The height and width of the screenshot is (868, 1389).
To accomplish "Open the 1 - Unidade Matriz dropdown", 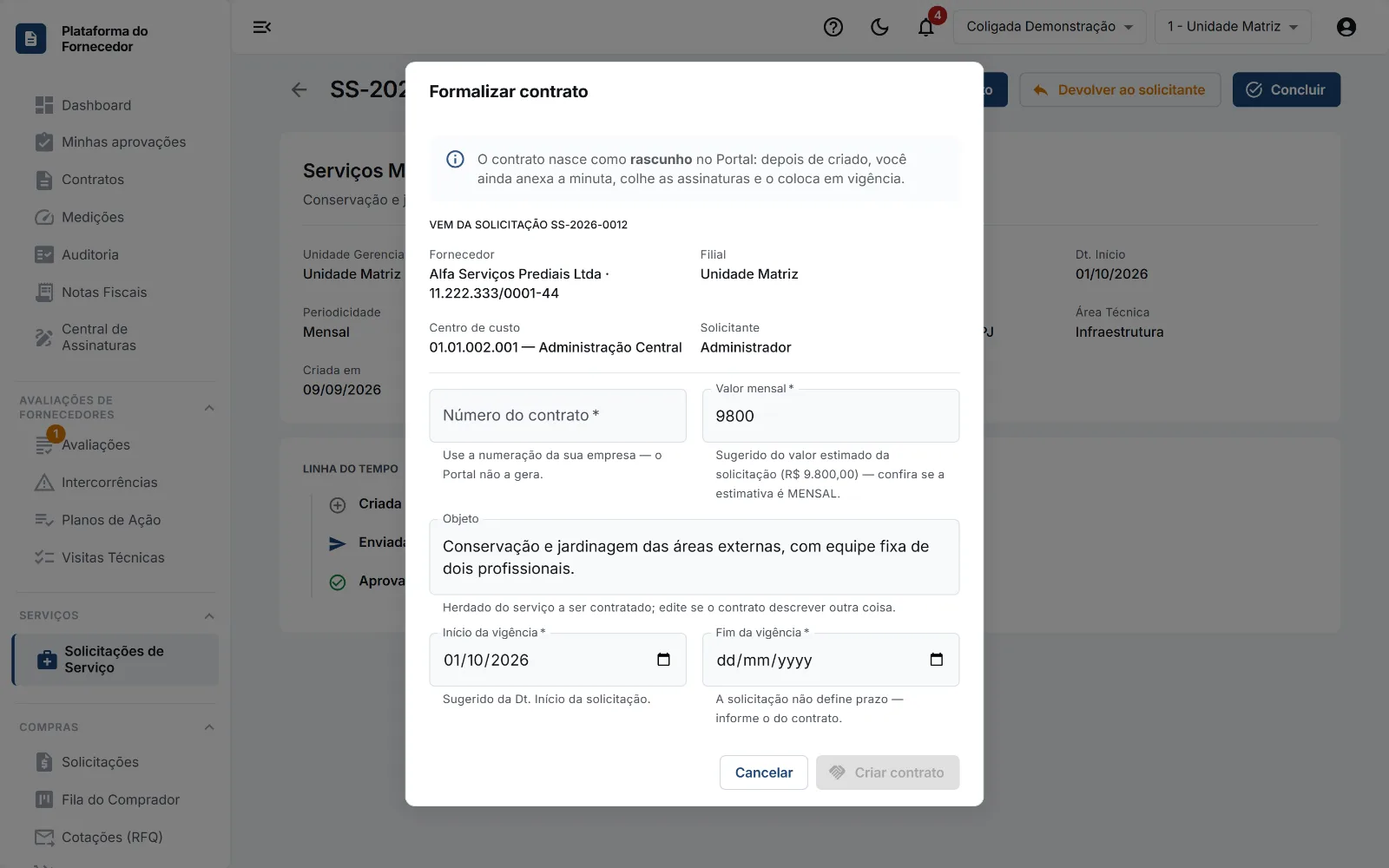I will coord(1233,27).
